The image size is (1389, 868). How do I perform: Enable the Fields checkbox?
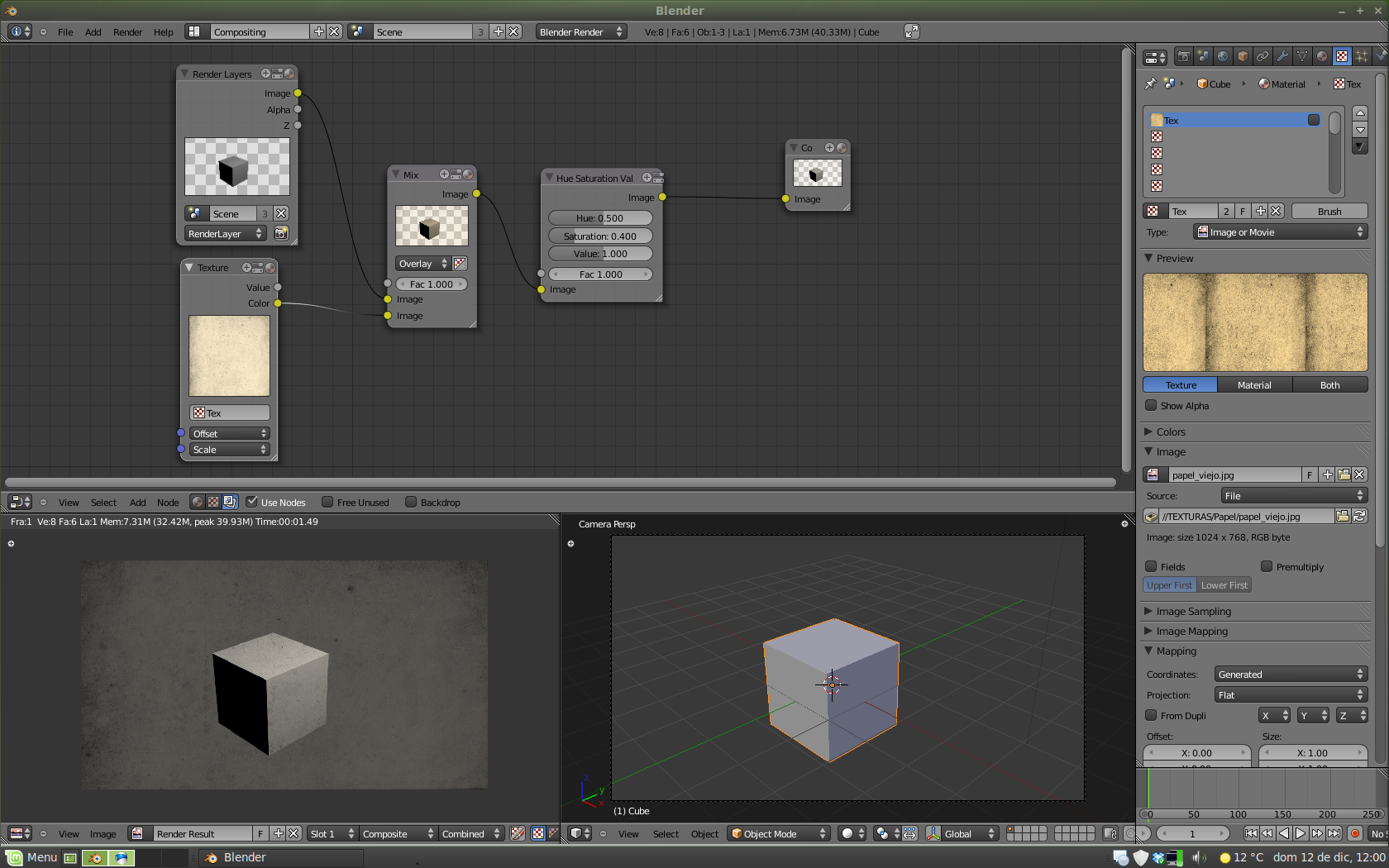(x=1151, y=566)
